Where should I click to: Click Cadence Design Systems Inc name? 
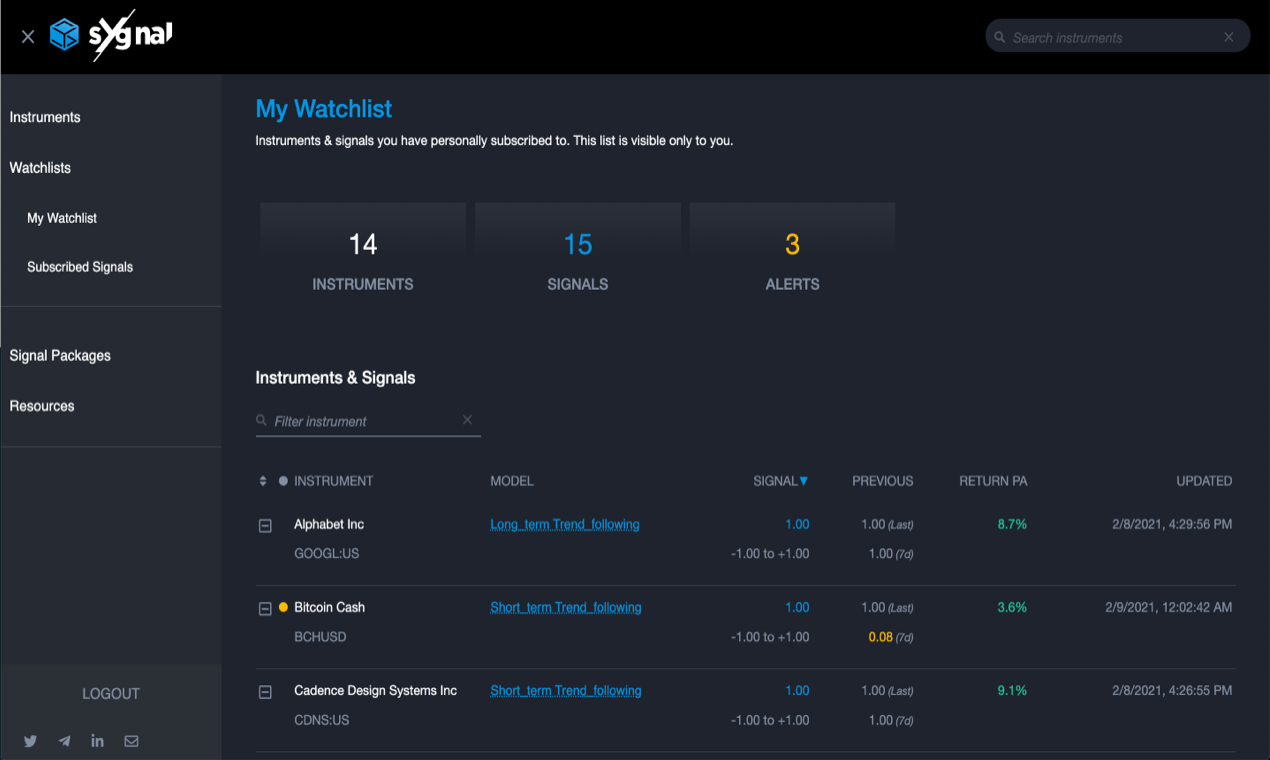point(375,690)
